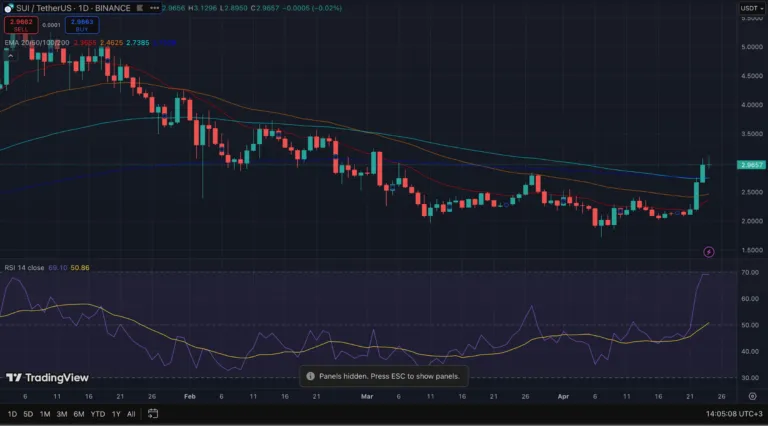The image size is (768, 426).
Task: Show the All time range
Action: click(131, 414)
